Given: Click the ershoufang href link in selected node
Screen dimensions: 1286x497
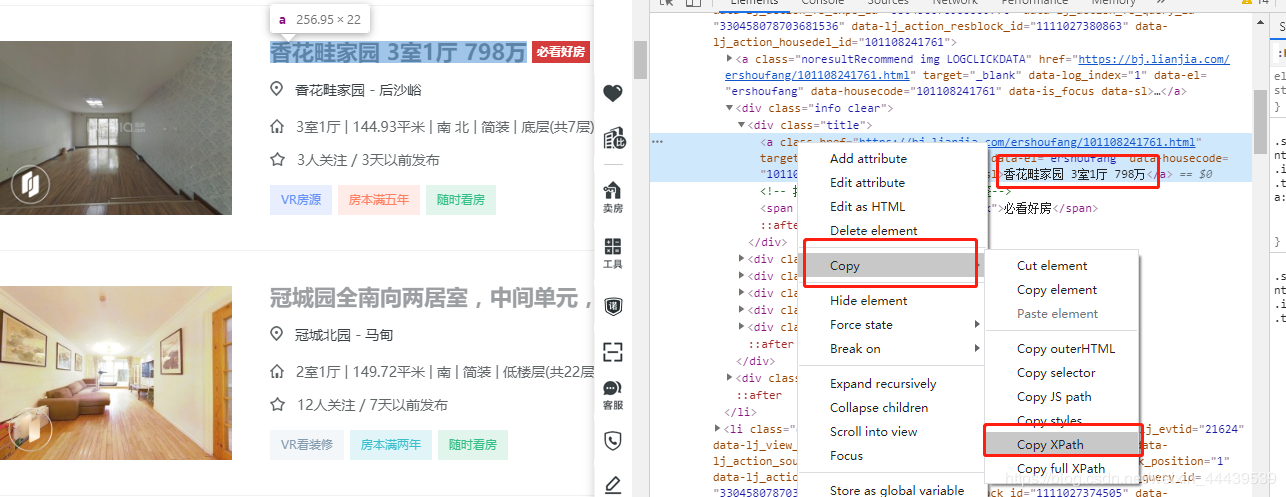Looking at the screenshot, I should tap(1029, 142).
